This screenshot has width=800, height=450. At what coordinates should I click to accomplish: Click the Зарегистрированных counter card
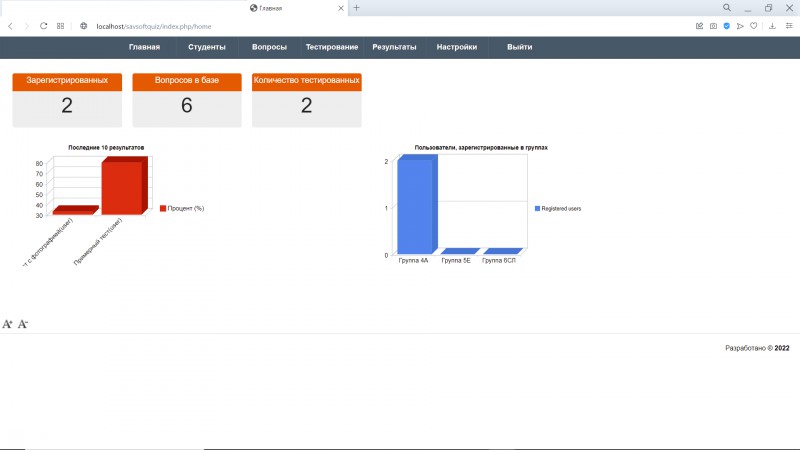point(67,100)
